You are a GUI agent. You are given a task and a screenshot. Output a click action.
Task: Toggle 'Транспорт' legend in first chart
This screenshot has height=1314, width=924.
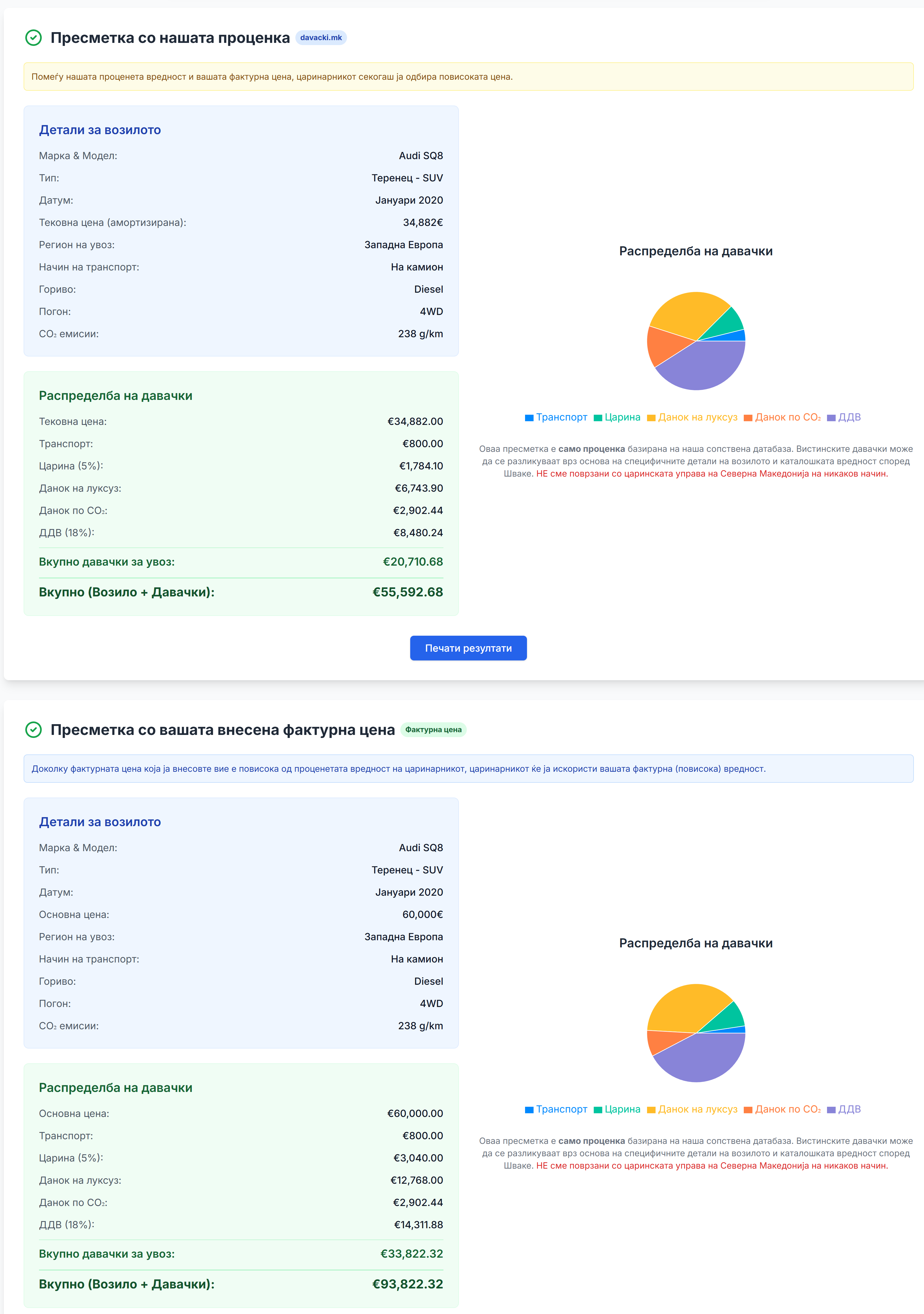561,417
